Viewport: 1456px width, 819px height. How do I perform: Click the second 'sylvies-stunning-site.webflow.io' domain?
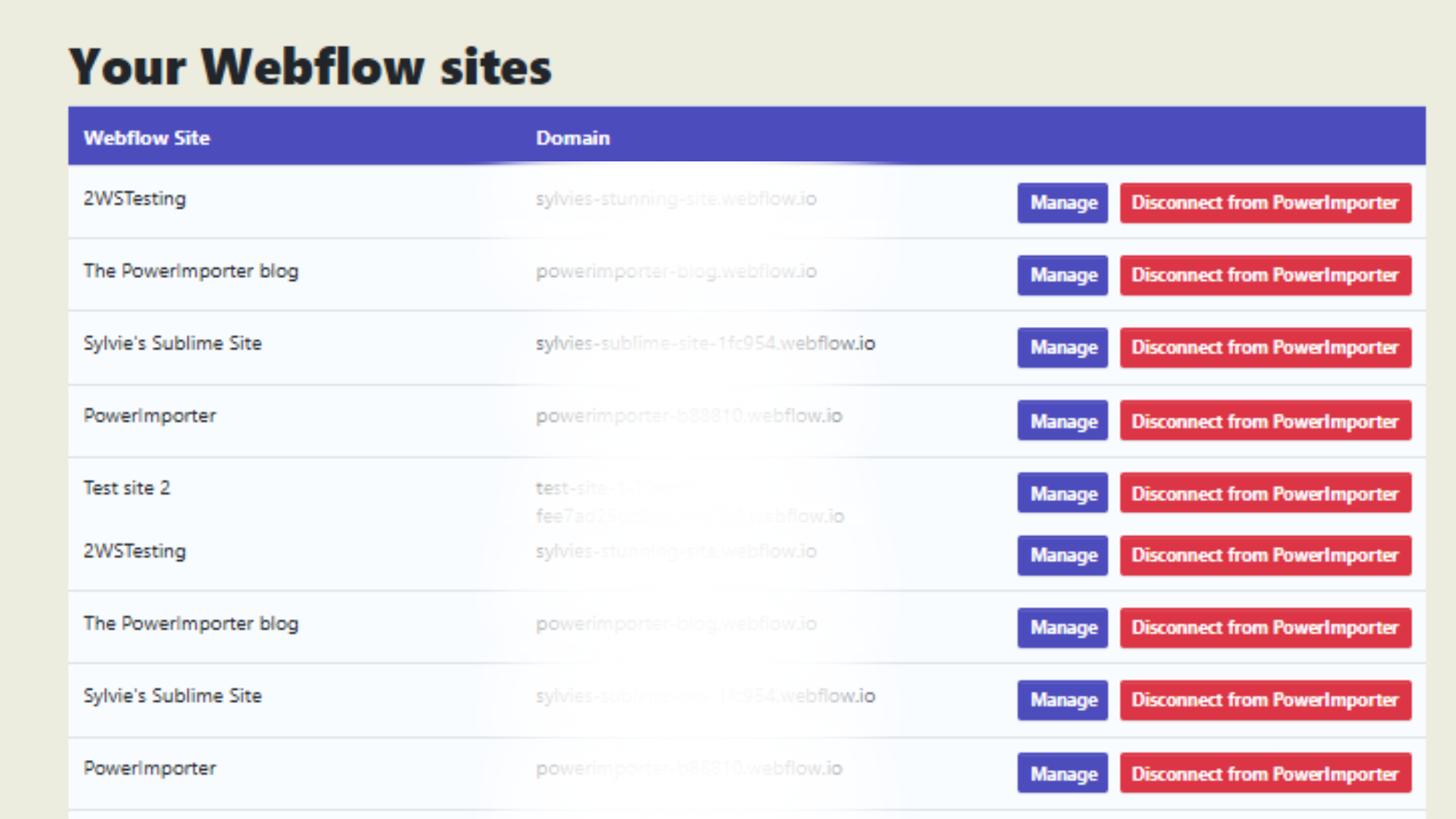click(676, 552)
